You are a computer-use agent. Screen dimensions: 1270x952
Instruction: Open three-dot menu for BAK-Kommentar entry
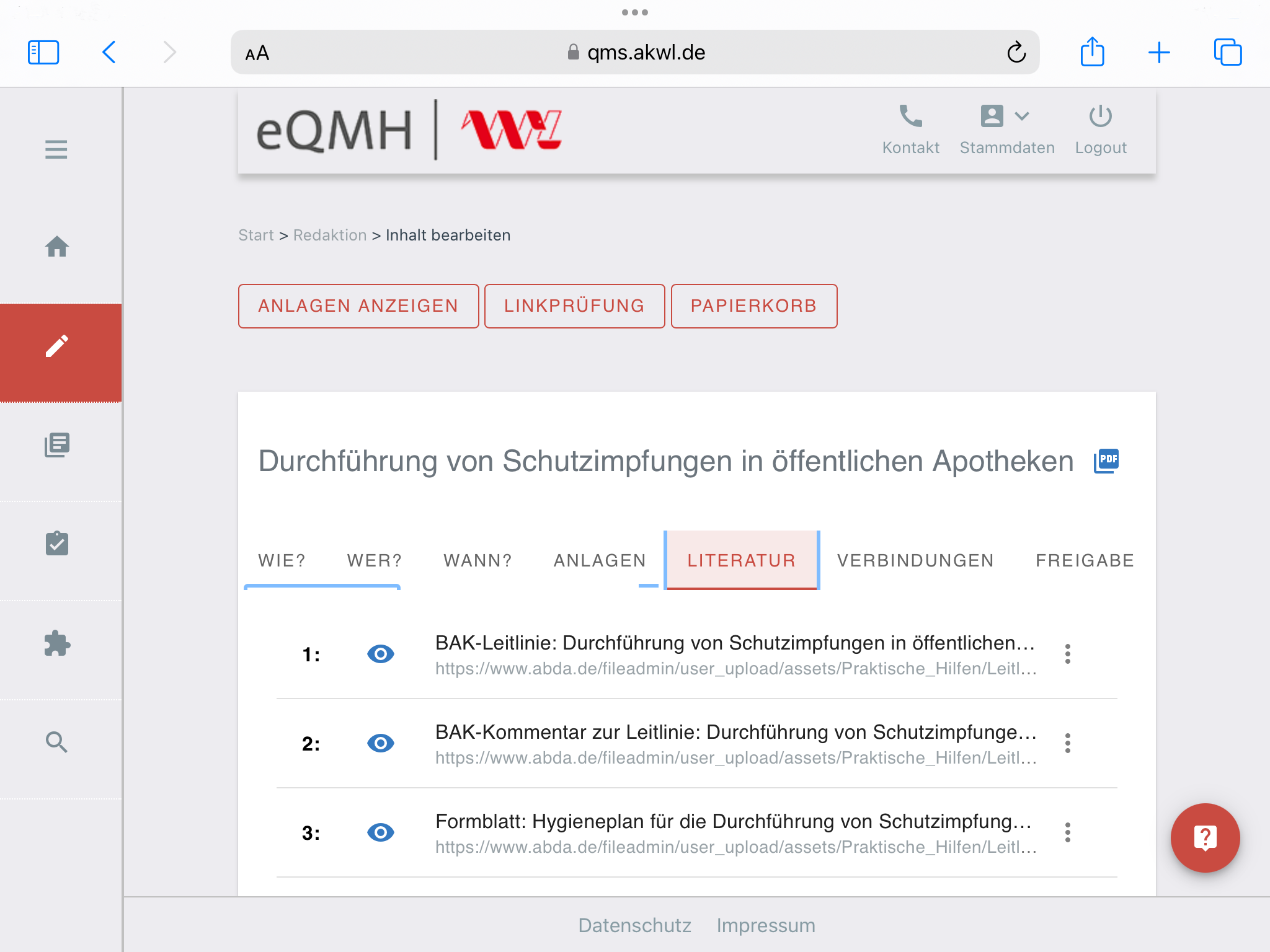click(x=1068, y=743)
